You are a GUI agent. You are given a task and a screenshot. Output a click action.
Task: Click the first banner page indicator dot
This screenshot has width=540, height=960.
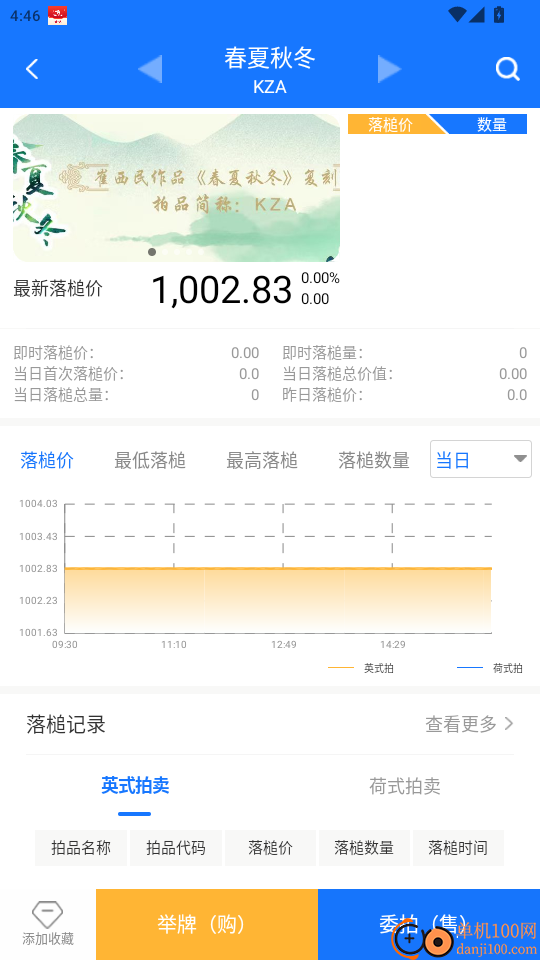[152, 252]
